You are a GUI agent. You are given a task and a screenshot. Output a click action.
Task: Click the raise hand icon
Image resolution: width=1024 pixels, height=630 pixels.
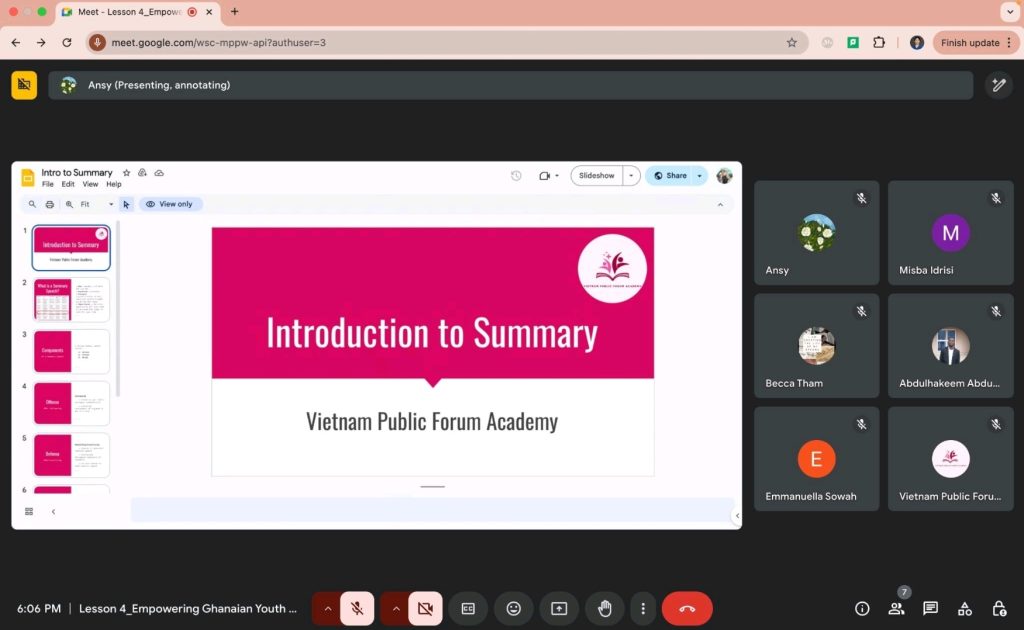(x=605, y=608)
